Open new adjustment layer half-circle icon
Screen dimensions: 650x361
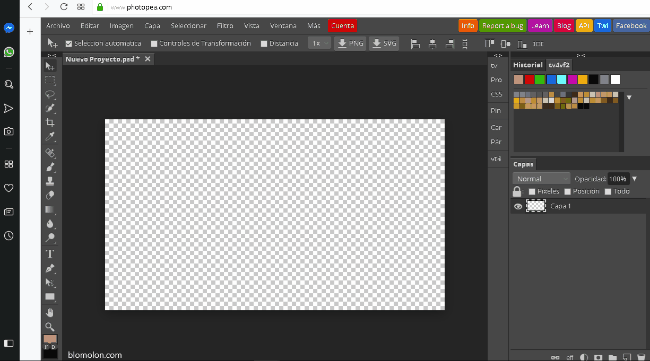(584, 357)
